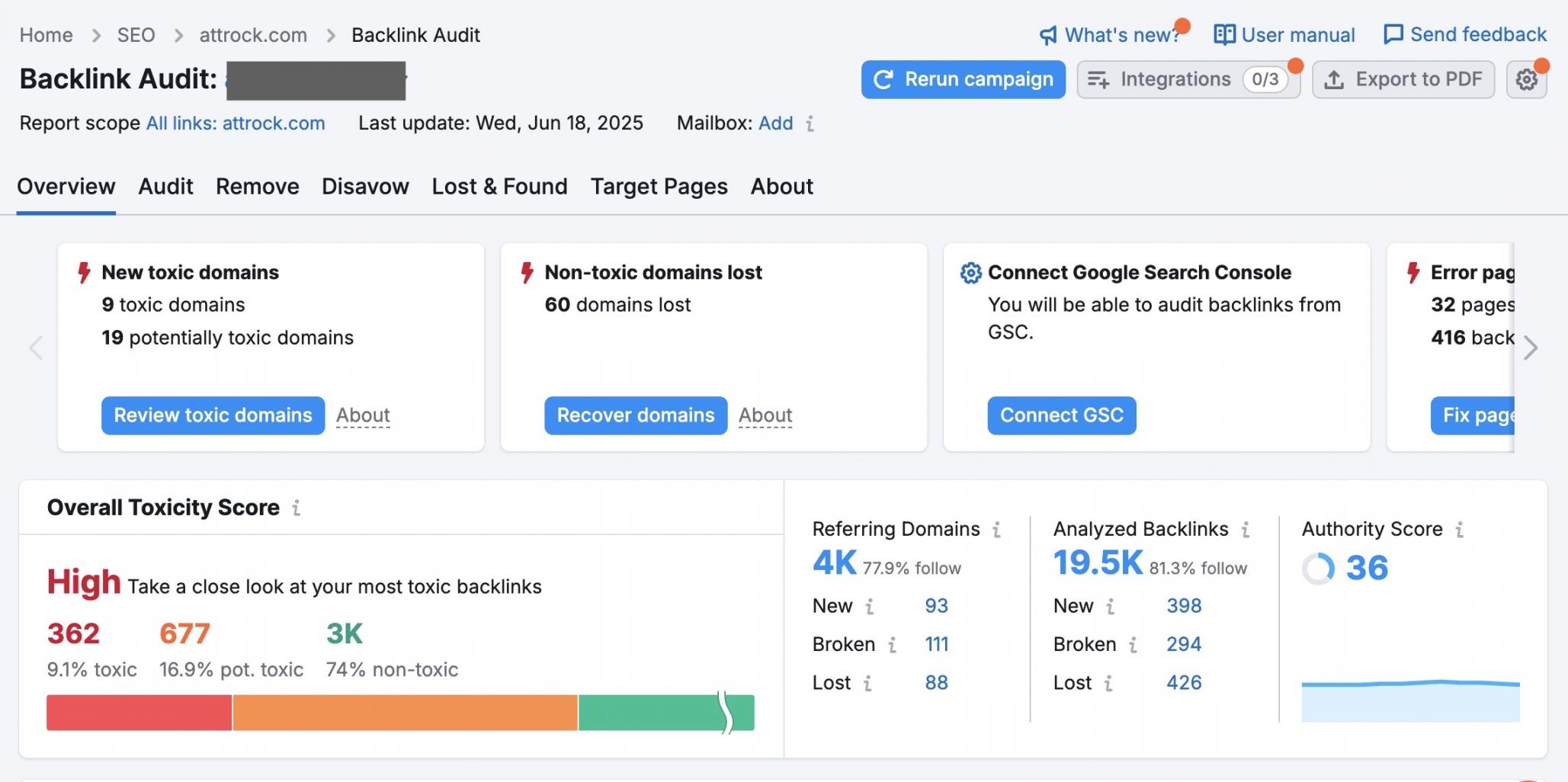Viewport: 1568px width, 782px height.
Task: Click the green non-toxic bar segment
Action: tap(666, 713)
